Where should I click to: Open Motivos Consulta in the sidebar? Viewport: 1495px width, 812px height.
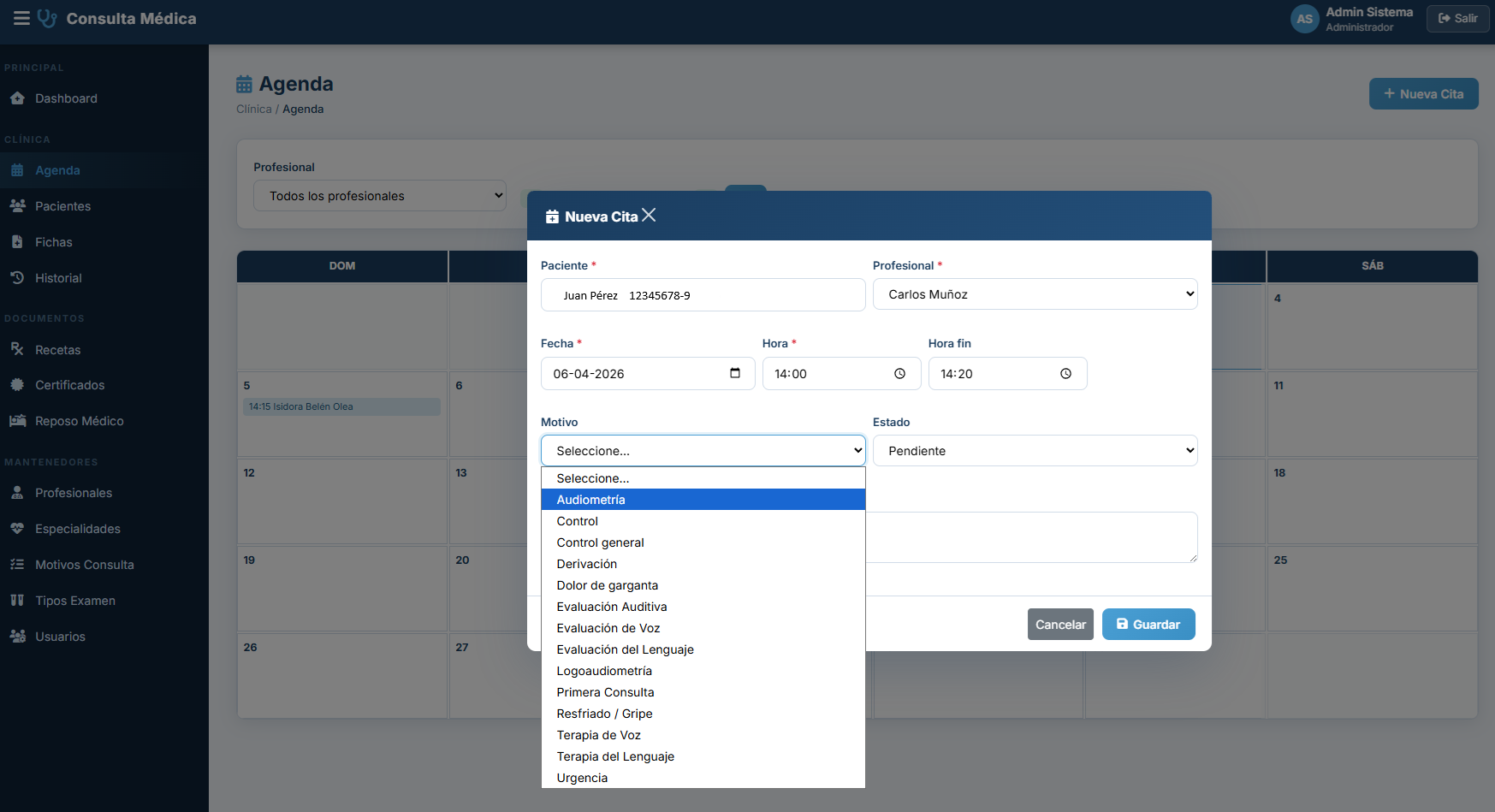pos(104,565)
